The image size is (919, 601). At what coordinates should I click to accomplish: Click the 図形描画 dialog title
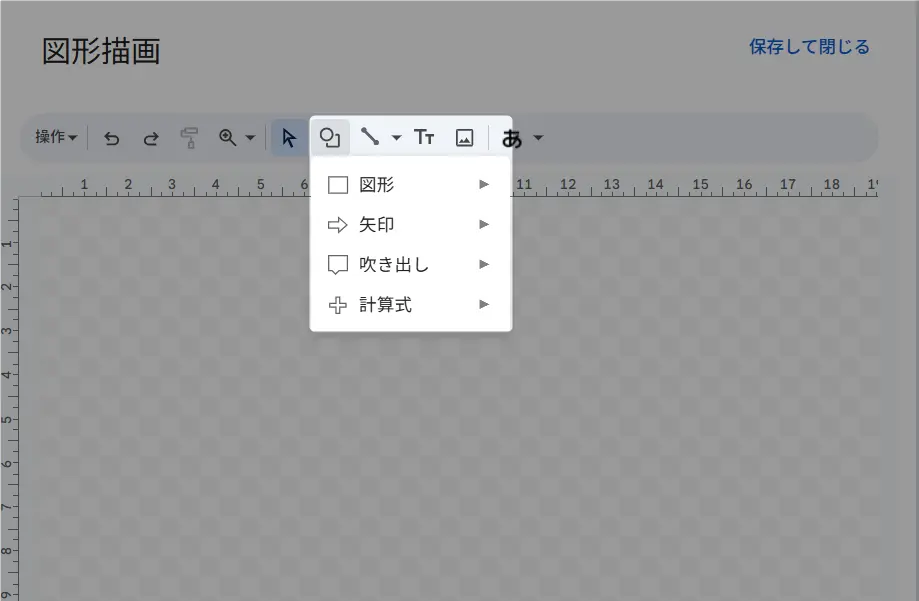101,51
